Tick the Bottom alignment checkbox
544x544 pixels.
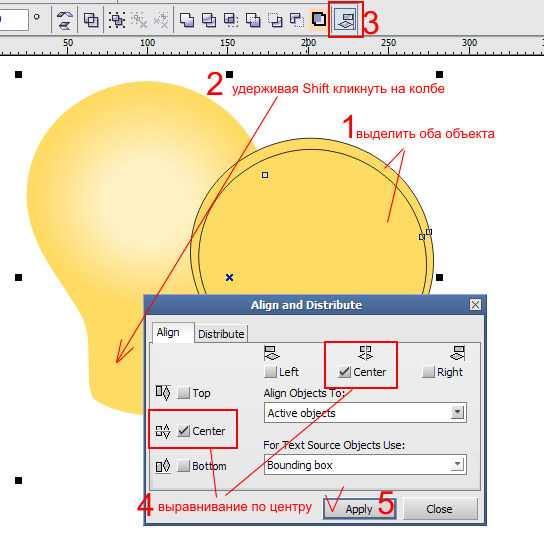[x=183, y=466]
